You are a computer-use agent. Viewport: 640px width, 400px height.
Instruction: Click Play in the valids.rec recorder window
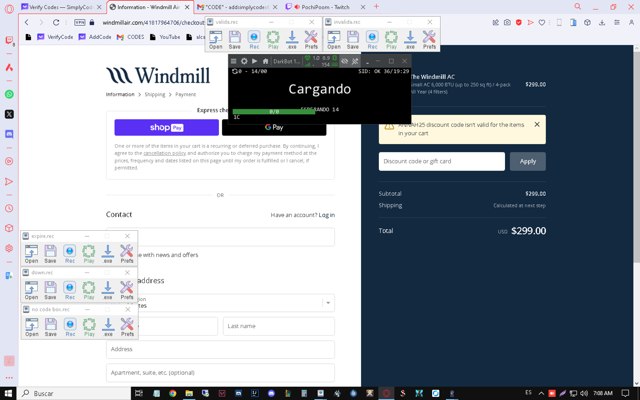coord(273,40)
